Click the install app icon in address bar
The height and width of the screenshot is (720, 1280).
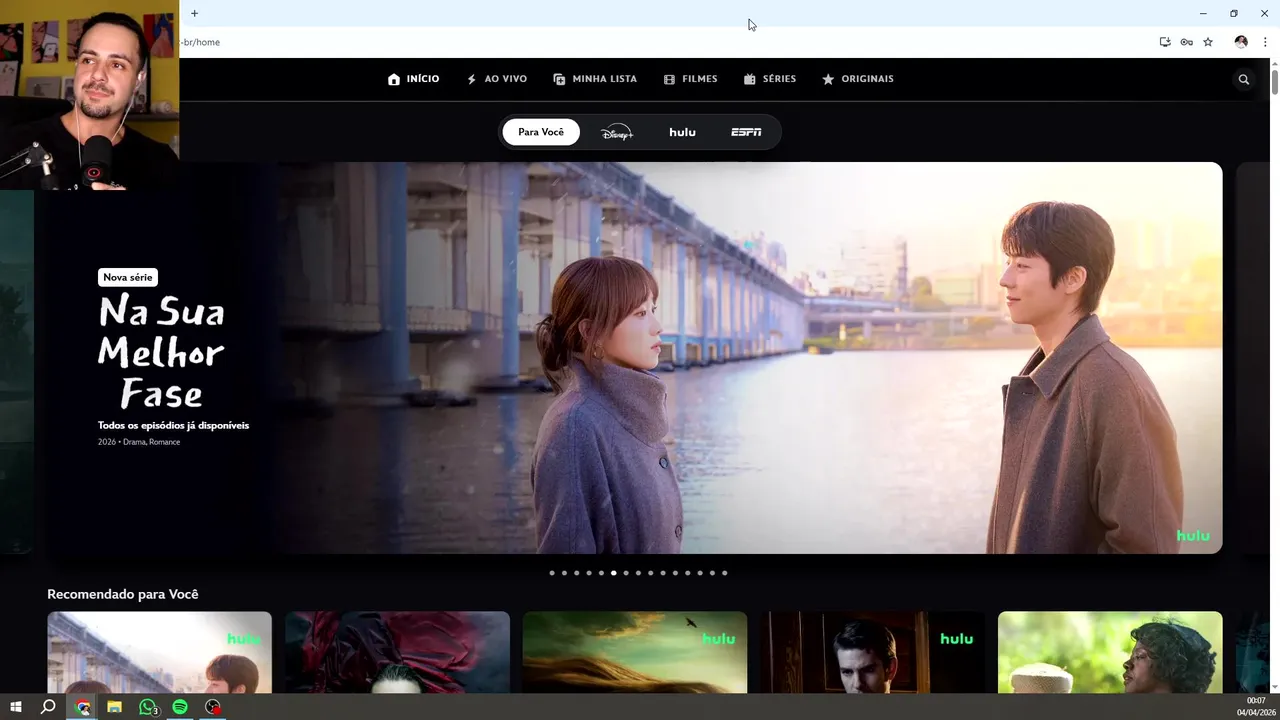click(x=1165, y=42)
